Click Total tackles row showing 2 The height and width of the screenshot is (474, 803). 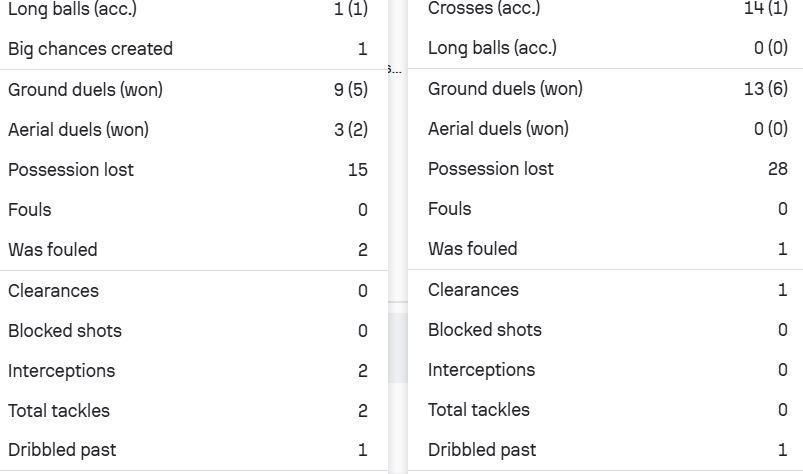pyautogui.click(x=188, y=411)
